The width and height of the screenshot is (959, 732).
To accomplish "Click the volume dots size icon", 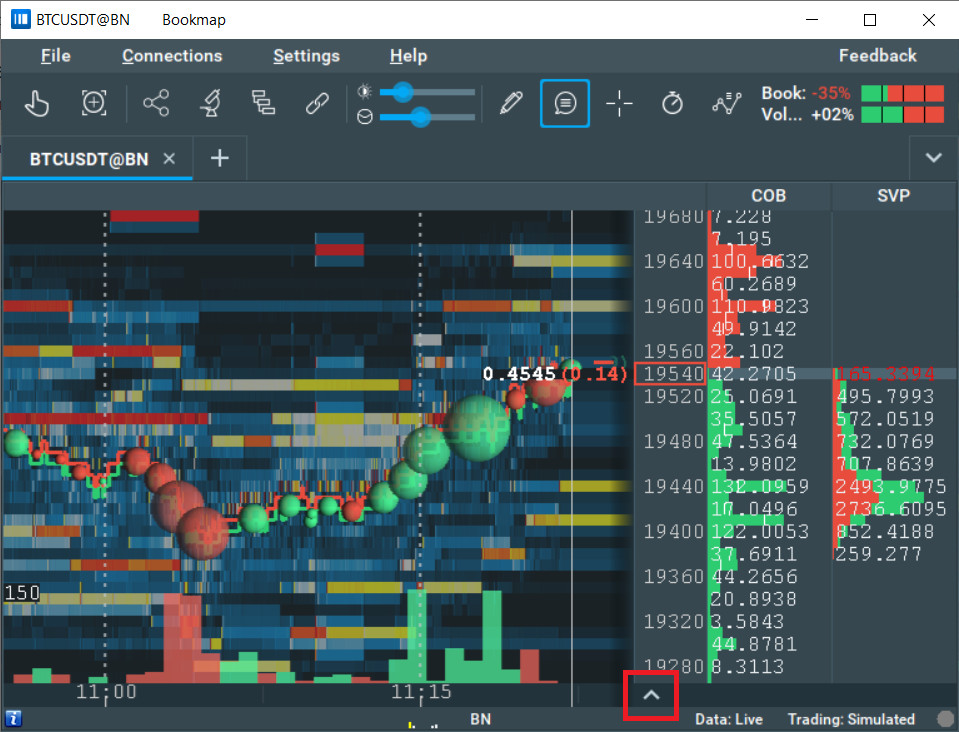I will (365, 116).
